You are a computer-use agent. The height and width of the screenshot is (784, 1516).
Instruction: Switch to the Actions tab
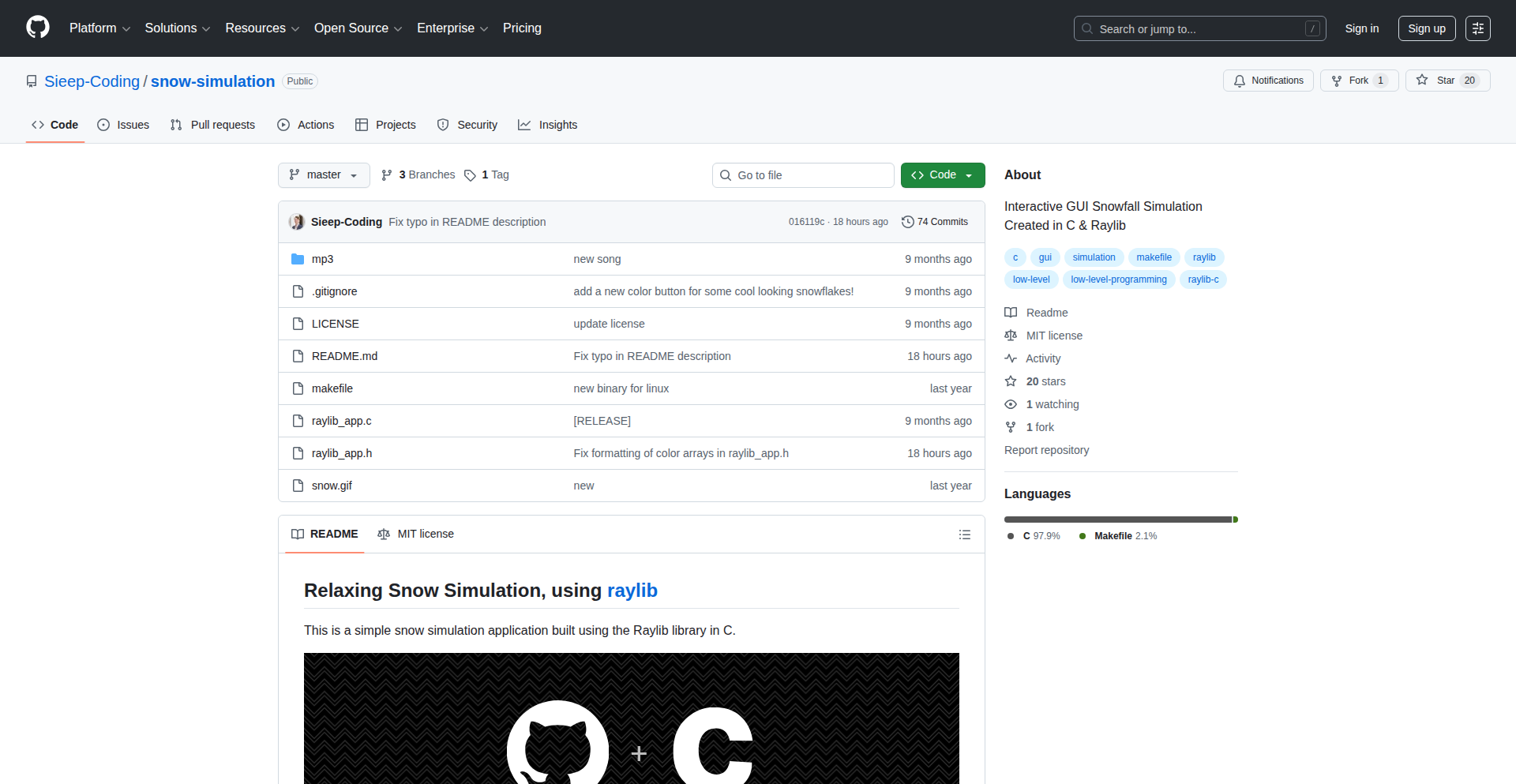[306, 125]
